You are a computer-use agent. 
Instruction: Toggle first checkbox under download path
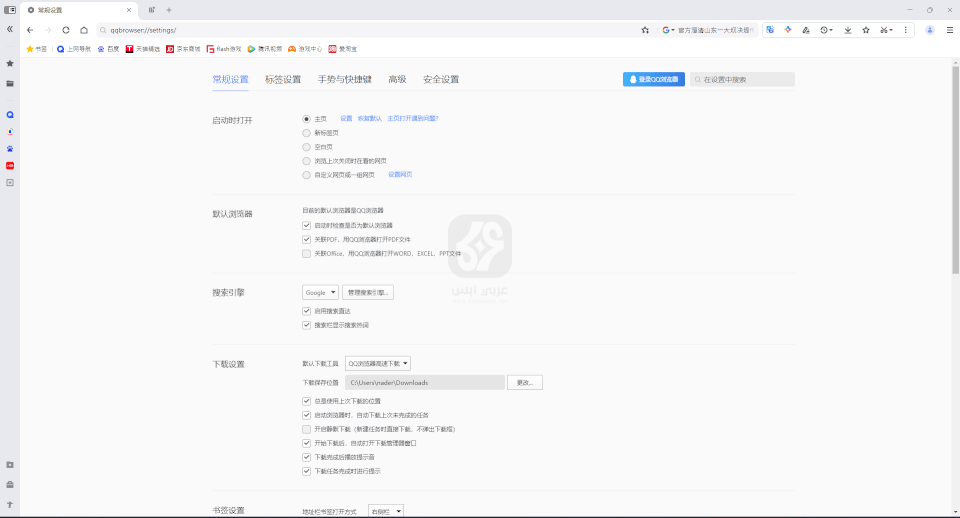click(306, 401)
